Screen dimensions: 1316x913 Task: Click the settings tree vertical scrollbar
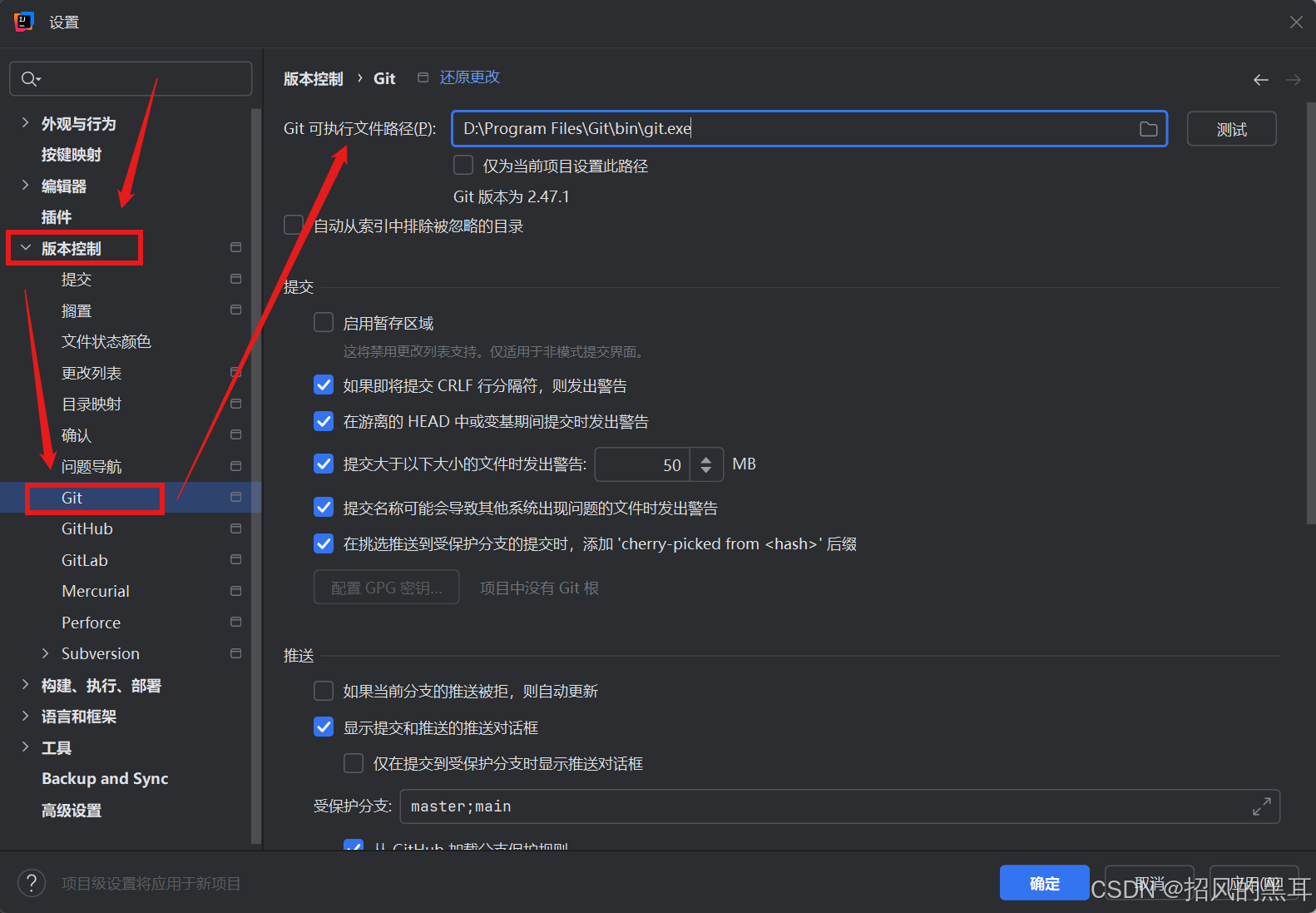pyautogui.click(x=256, y=474)
